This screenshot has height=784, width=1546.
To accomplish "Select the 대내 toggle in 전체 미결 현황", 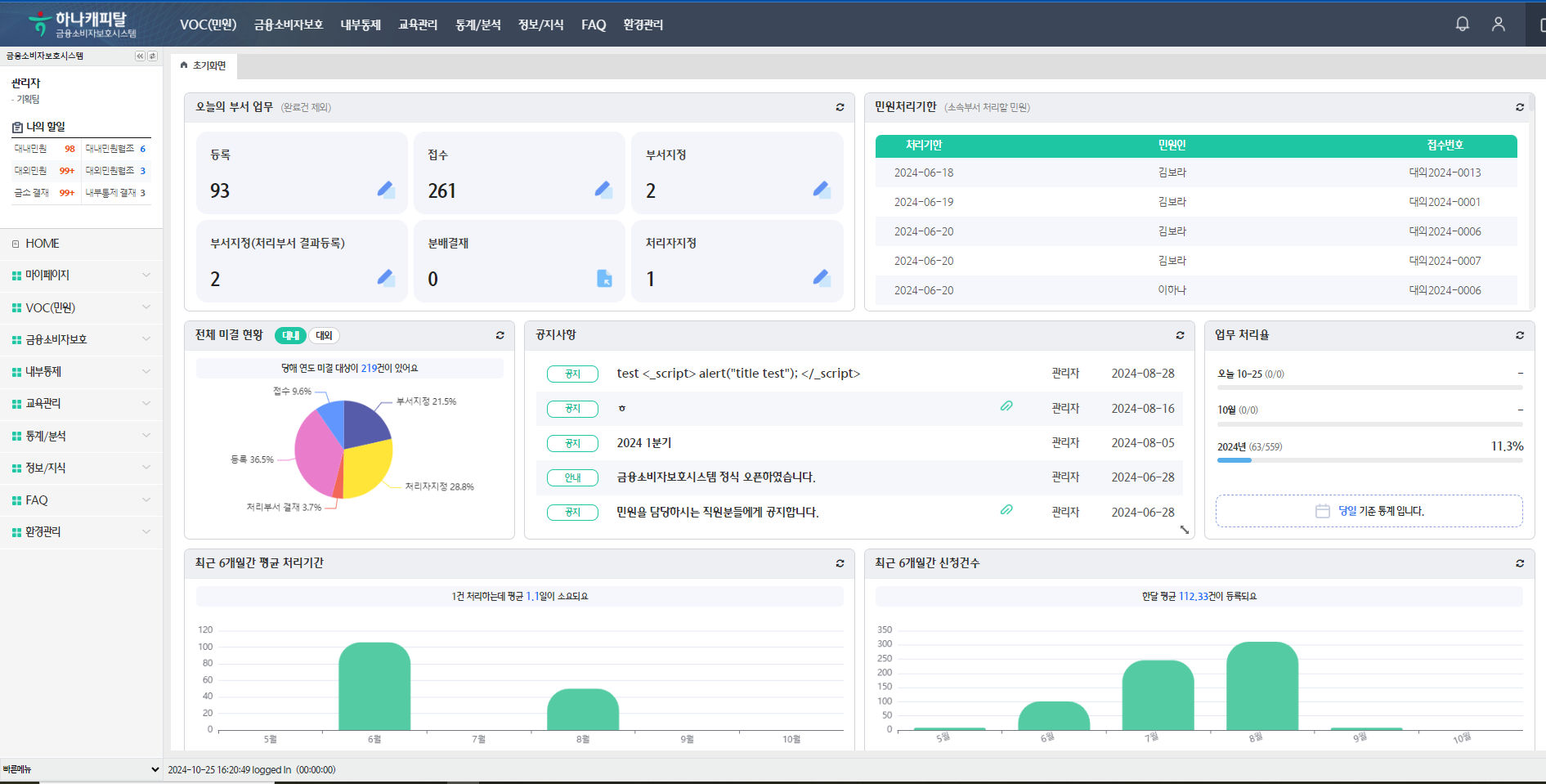I will coord(290,335).
